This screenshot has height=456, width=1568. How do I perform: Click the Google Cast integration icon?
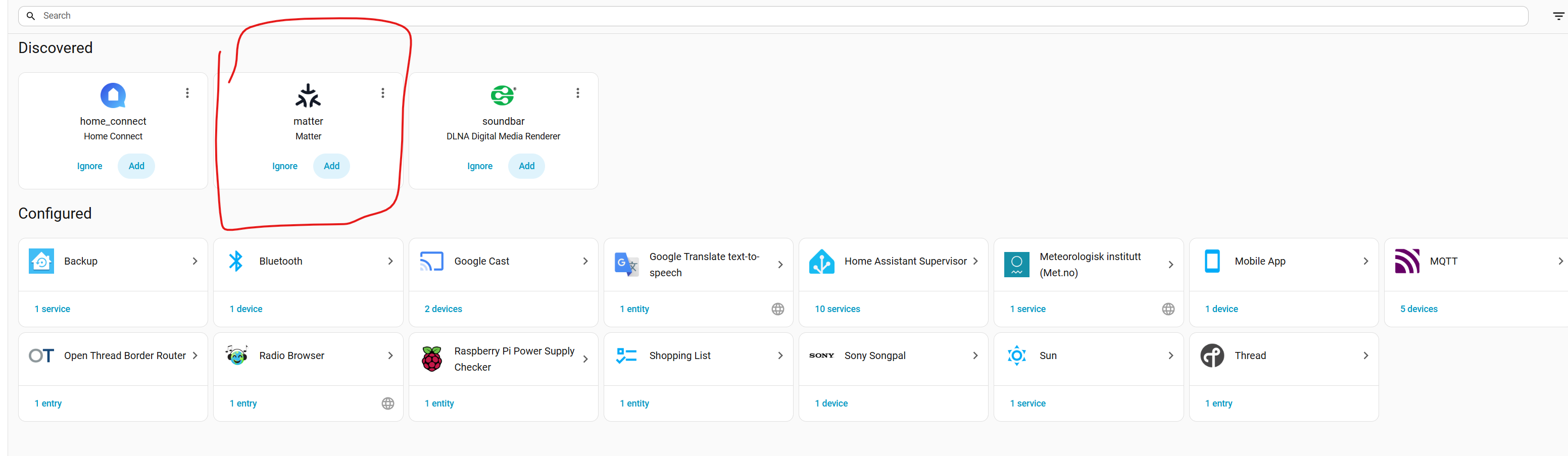click(x=431, y=261)
